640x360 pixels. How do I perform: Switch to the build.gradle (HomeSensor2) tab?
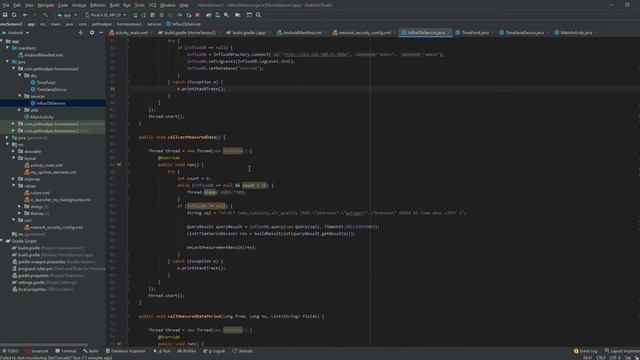coord(189,33)
